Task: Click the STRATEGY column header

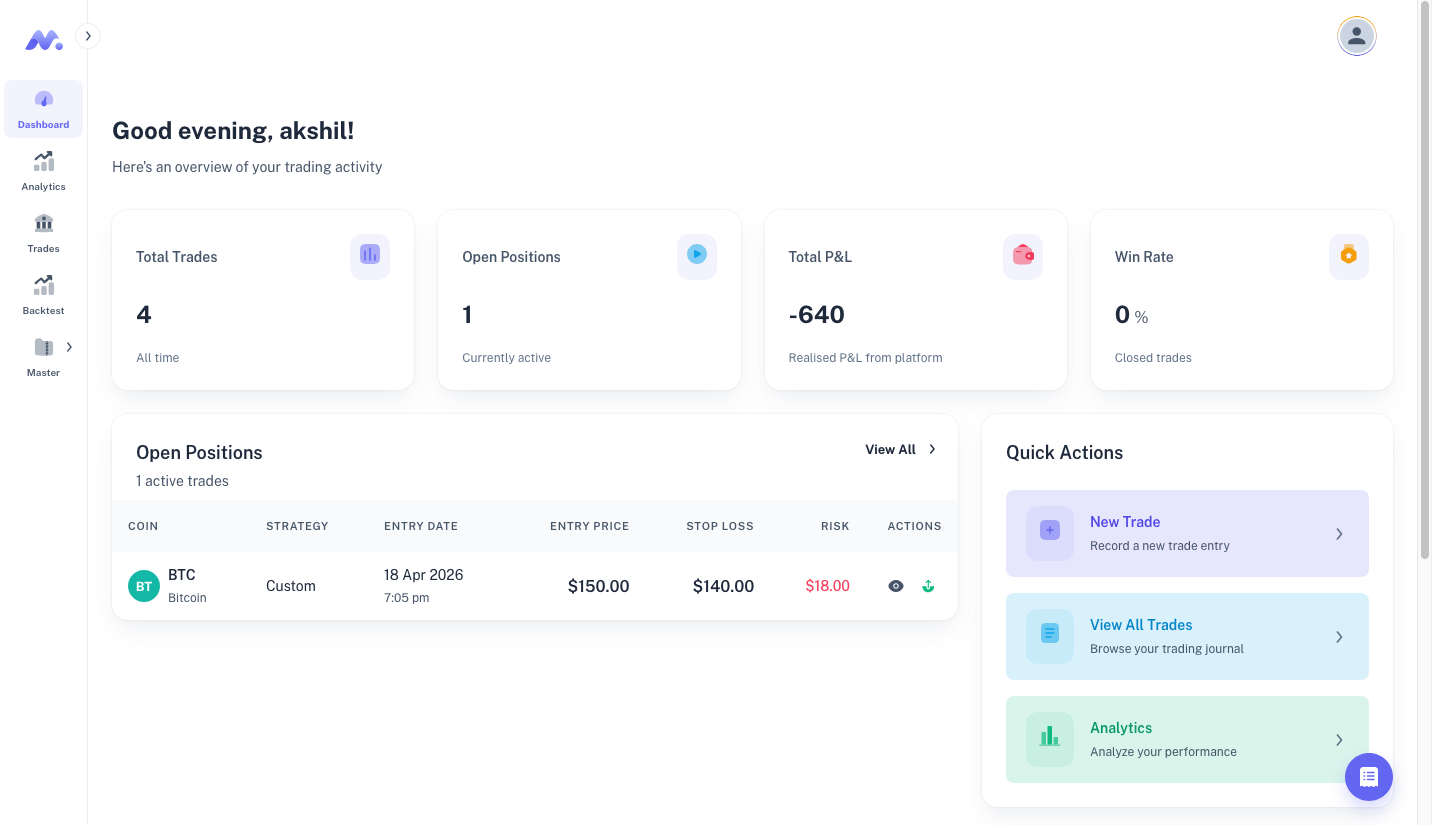Action: (297, 526)
